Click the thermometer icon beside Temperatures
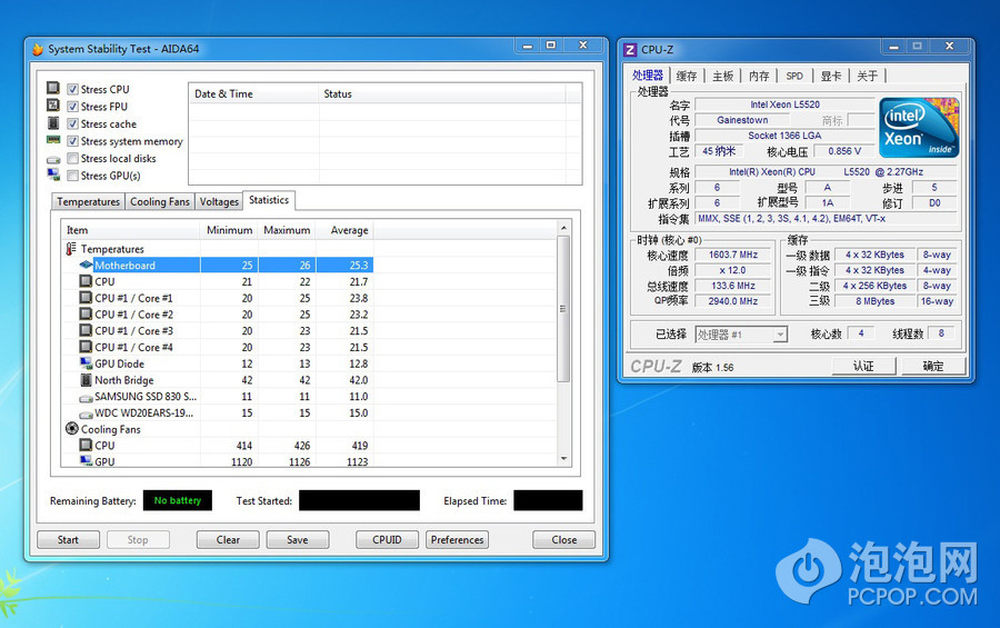This screenshot has height=628, width=1000. tap(71, 249)
